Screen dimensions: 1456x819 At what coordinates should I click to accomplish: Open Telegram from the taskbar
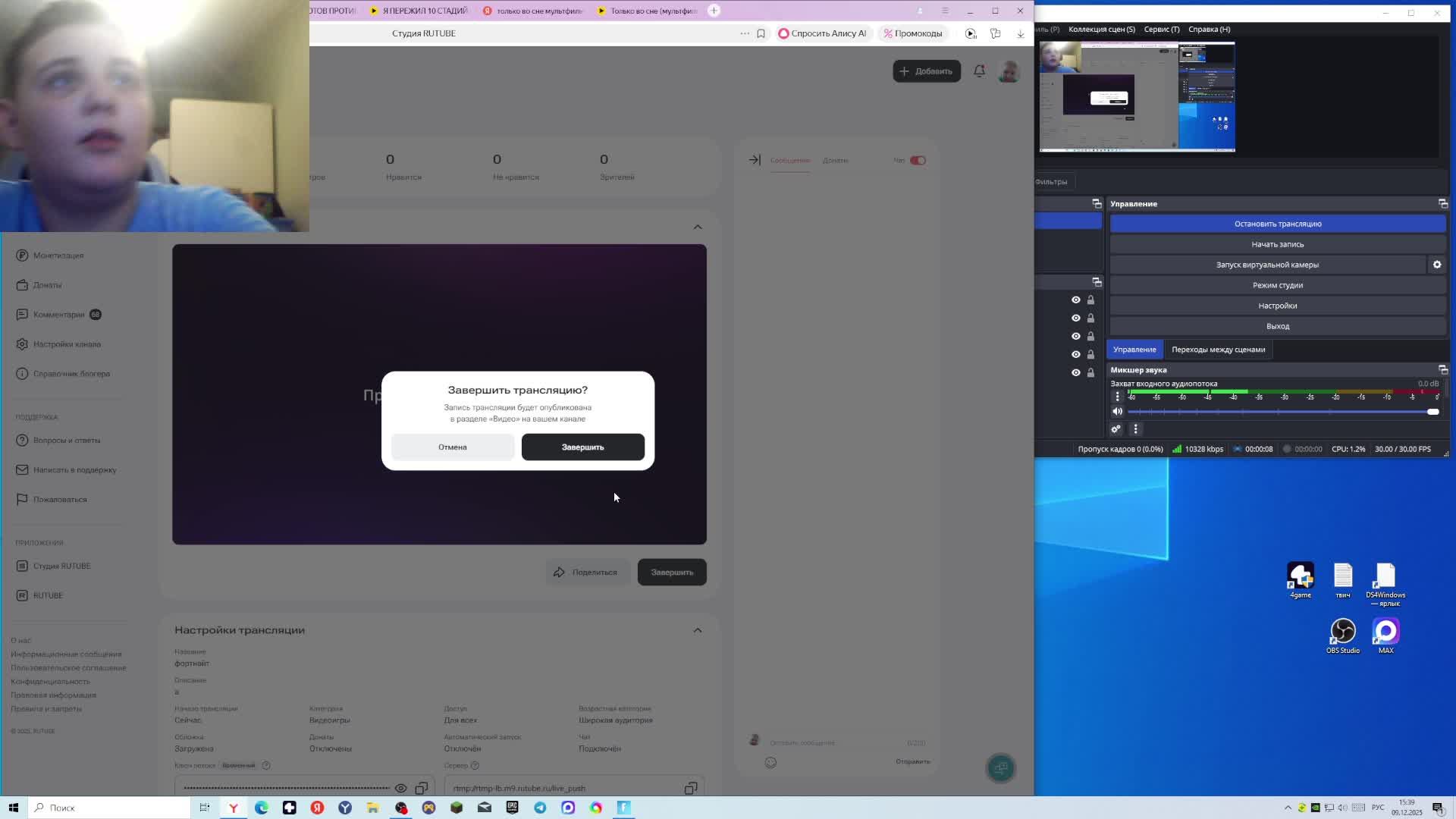[540, 808]
